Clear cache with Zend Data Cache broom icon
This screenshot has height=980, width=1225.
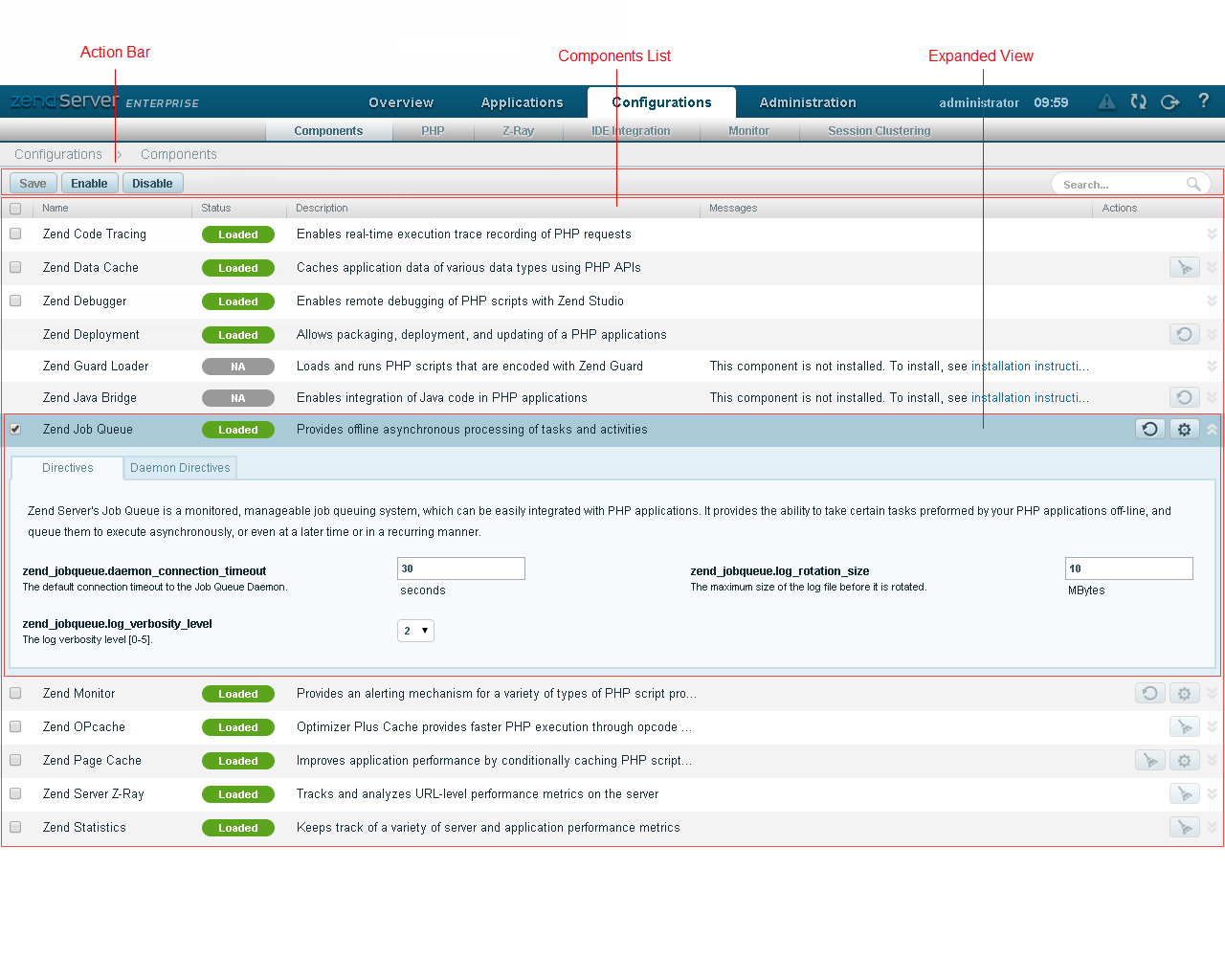pos(1184,268)
